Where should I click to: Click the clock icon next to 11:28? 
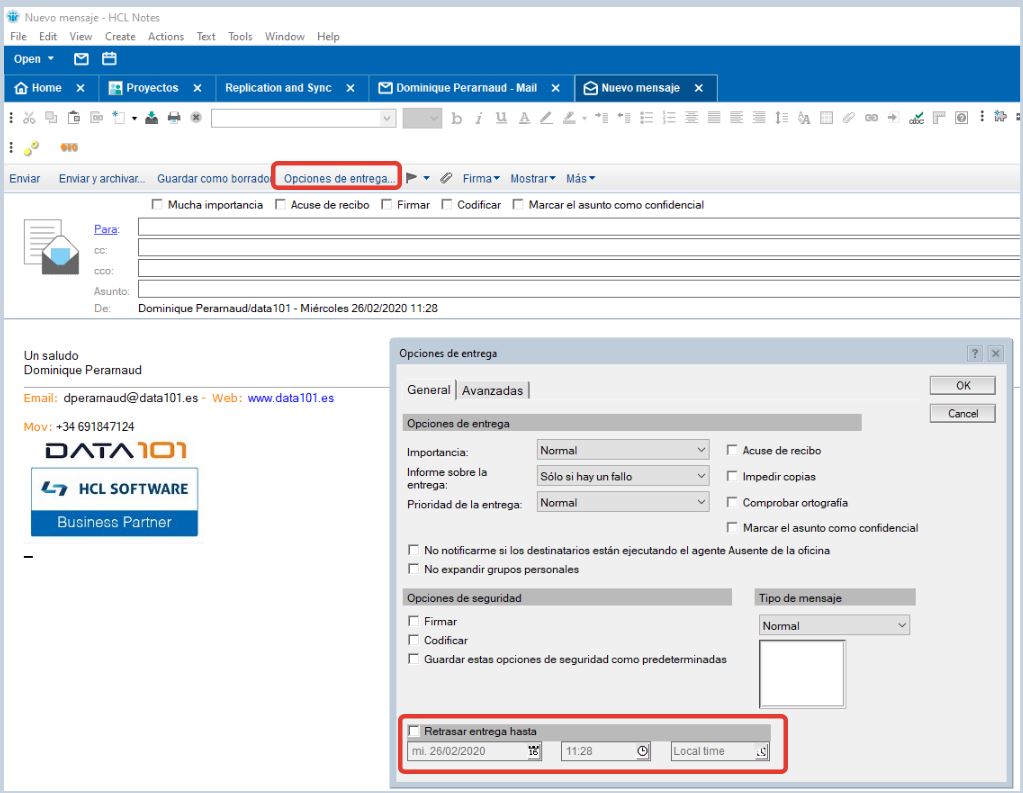tap(643, 751)
